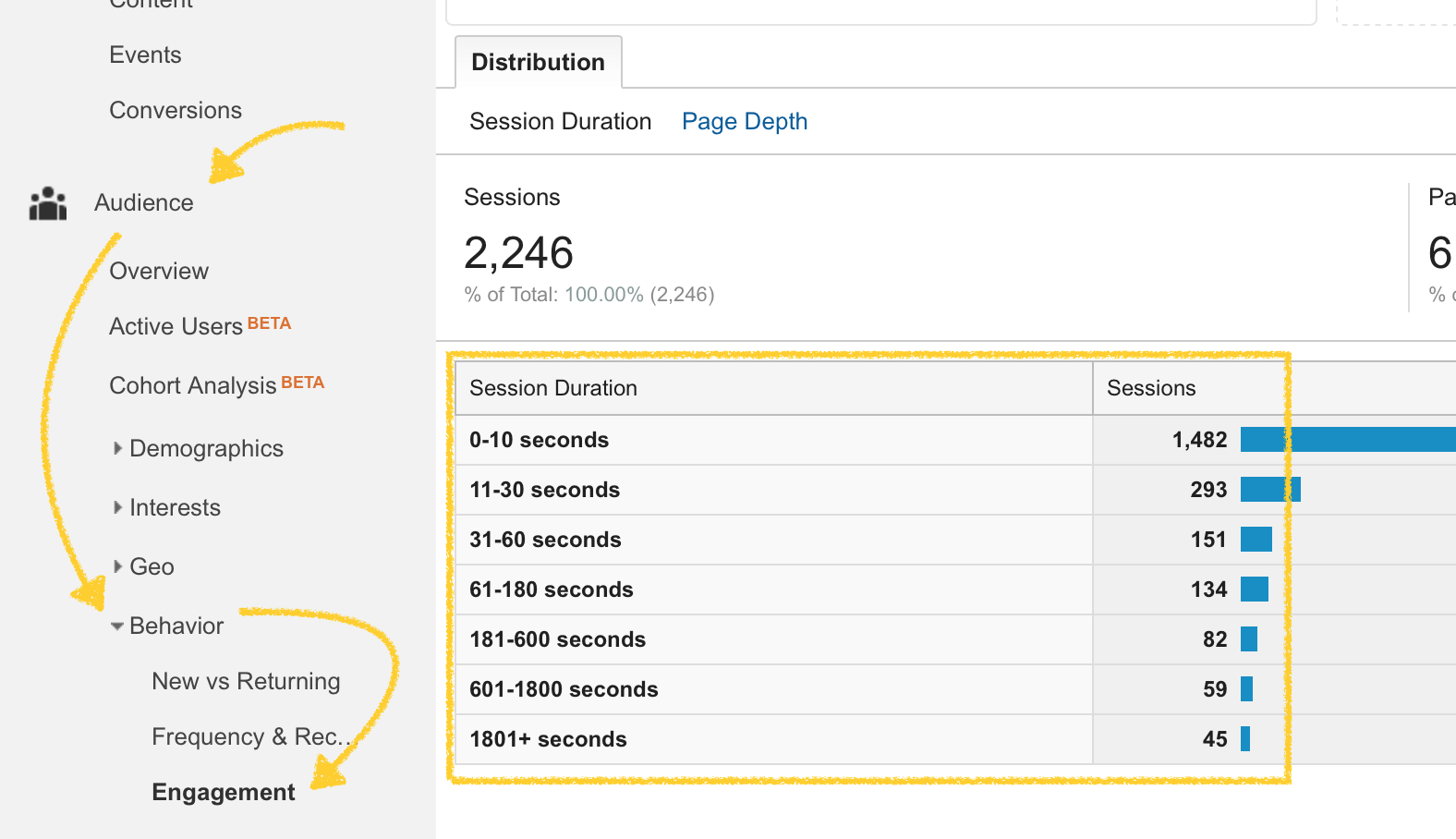Viewport: 1456px width, 839px height.
Task: Open New vs Returning report
Action: pyautogui.click(x=246, y=681)
